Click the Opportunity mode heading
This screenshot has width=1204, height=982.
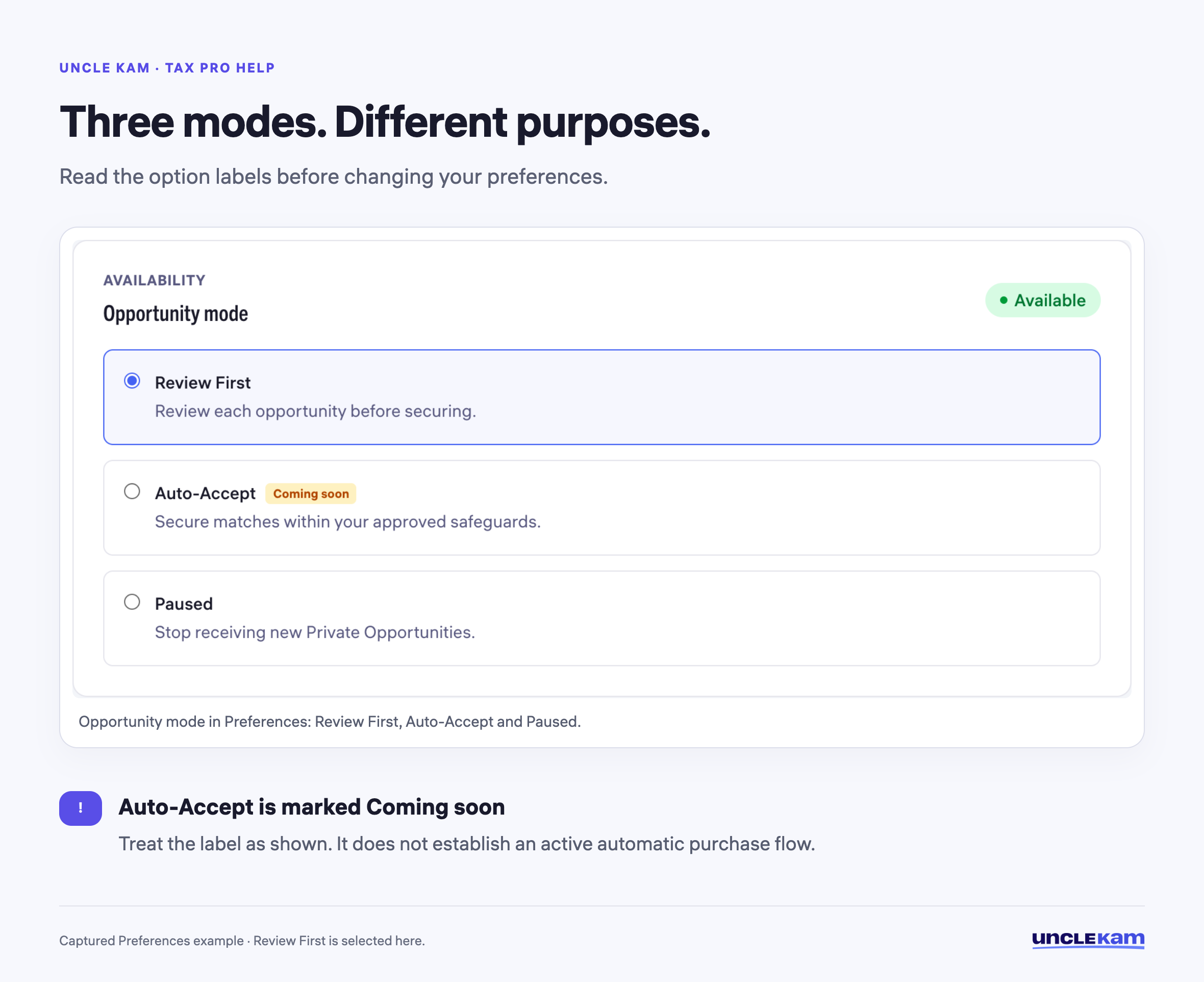tap(175, 314)
